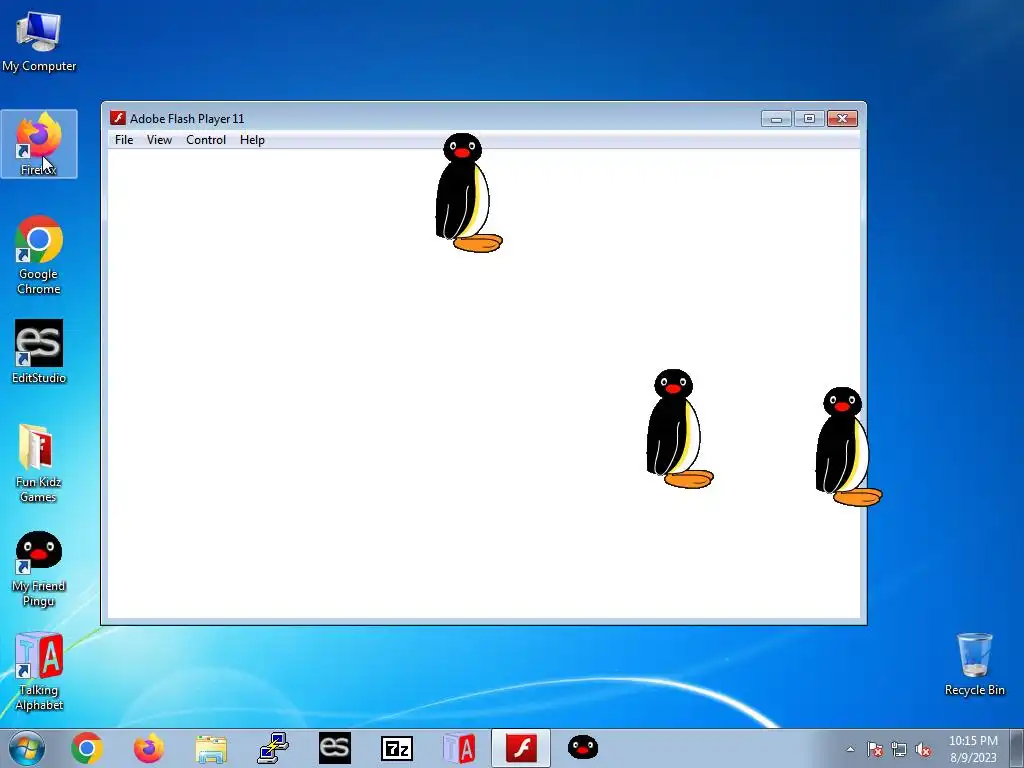This screenshot has width=1024, height=768.
Task: Maximize the Adobe Flash Player window
Action: [808, 118]
